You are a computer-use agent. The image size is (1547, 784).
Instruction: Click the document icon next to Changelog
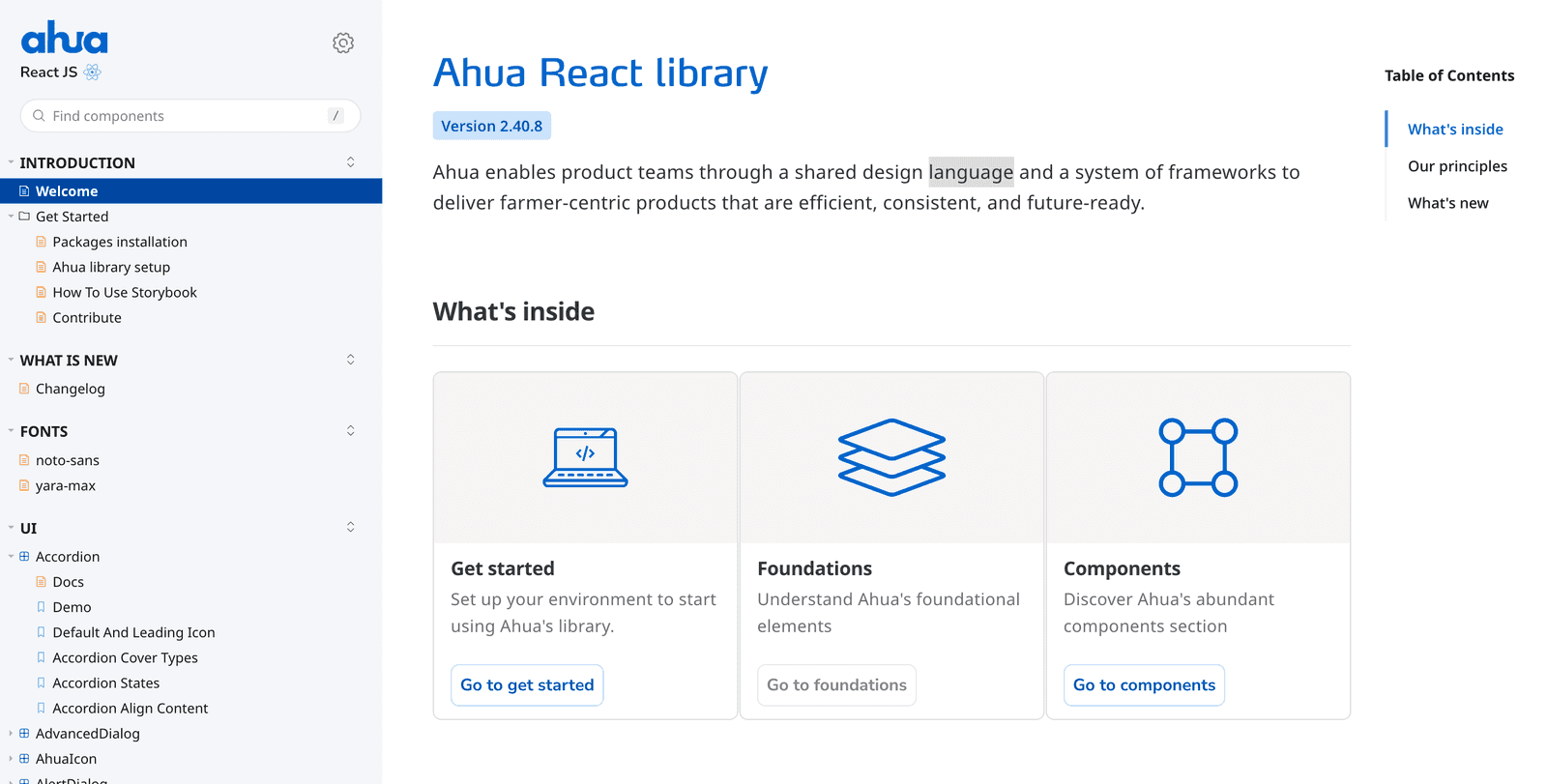click(x=24, y=389)
